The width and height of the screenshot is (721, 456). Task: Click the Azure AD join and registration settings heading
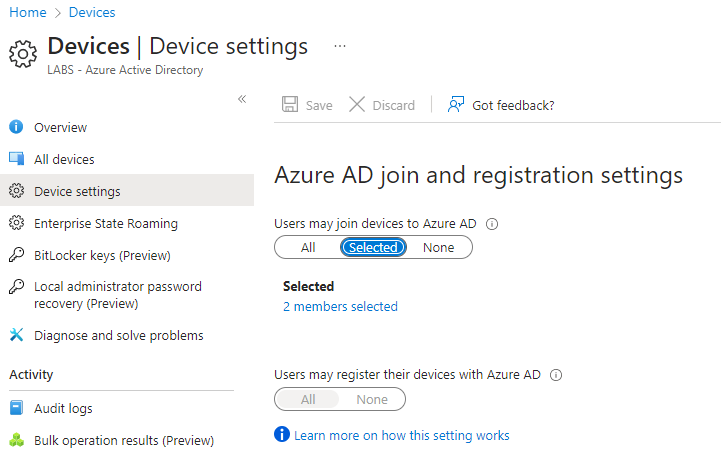[x=478, y=176]
